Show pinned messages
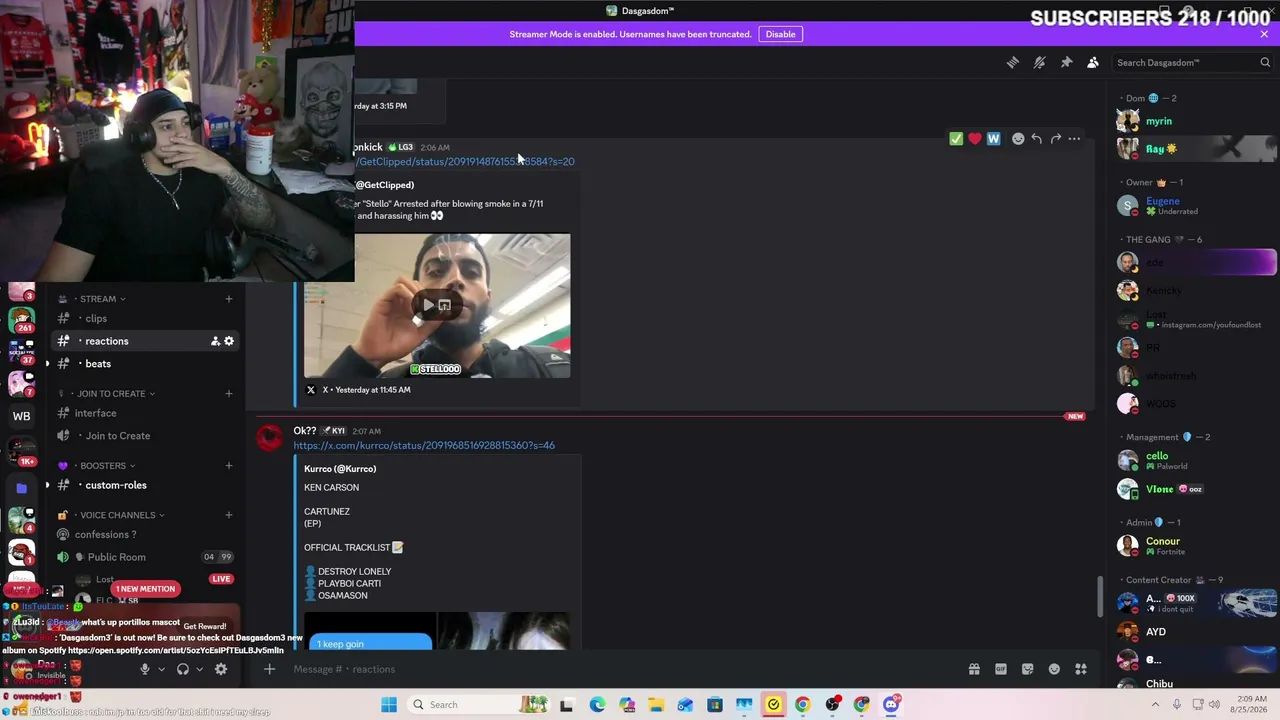This screenshot has height=720, width=1280. coord(1066,62)
